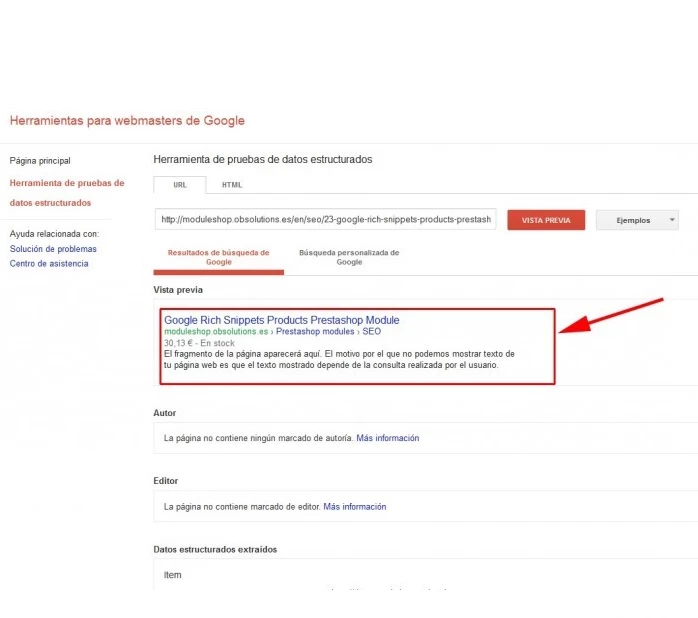Select Herramienta de pruebas de datos estructurados sidebar link
This screenshot has height=618, width=698.
click(x=67, y=193)
